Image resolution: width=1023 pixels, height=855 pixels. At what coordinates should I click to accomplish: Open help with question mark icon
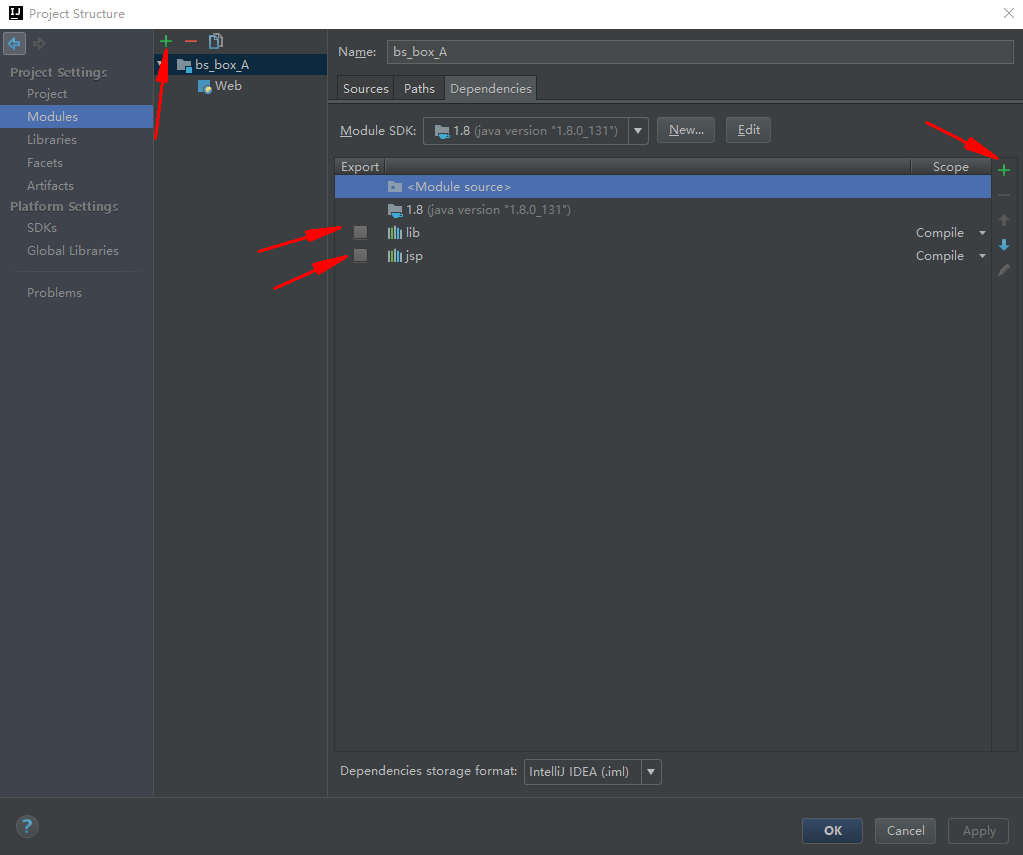(27, 826)
